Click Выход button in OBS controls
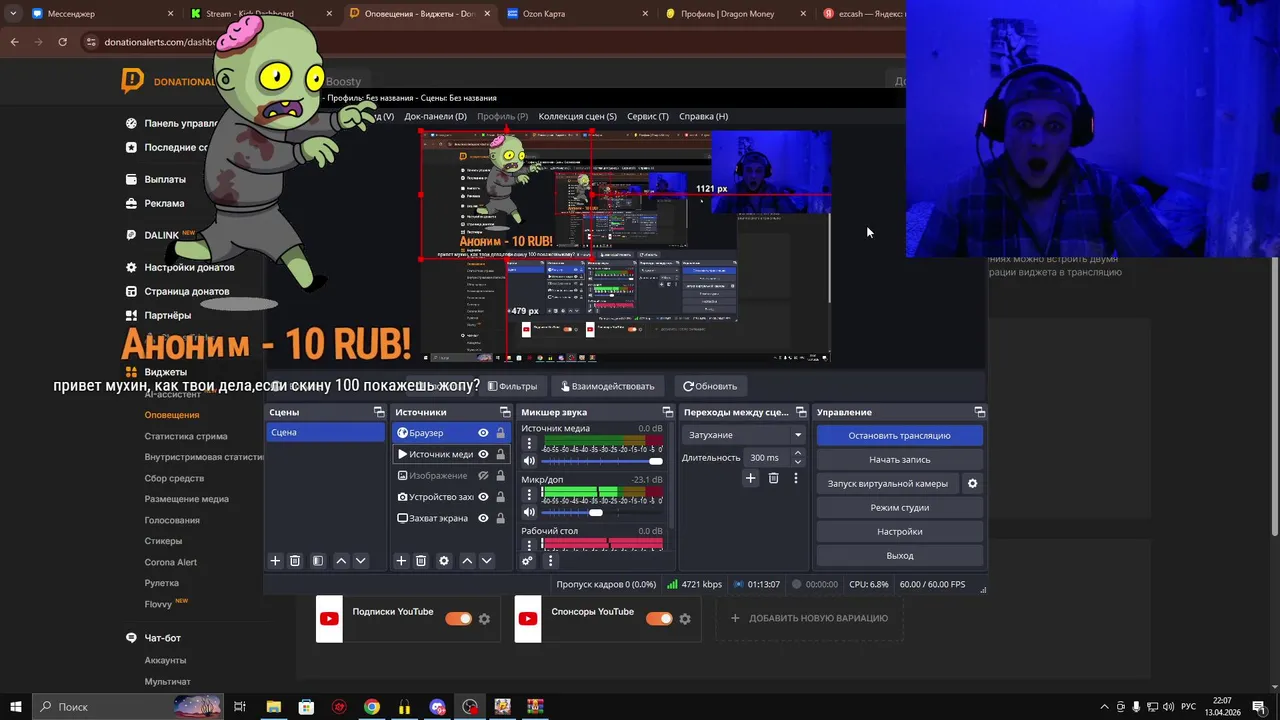 tap(899, 555)
